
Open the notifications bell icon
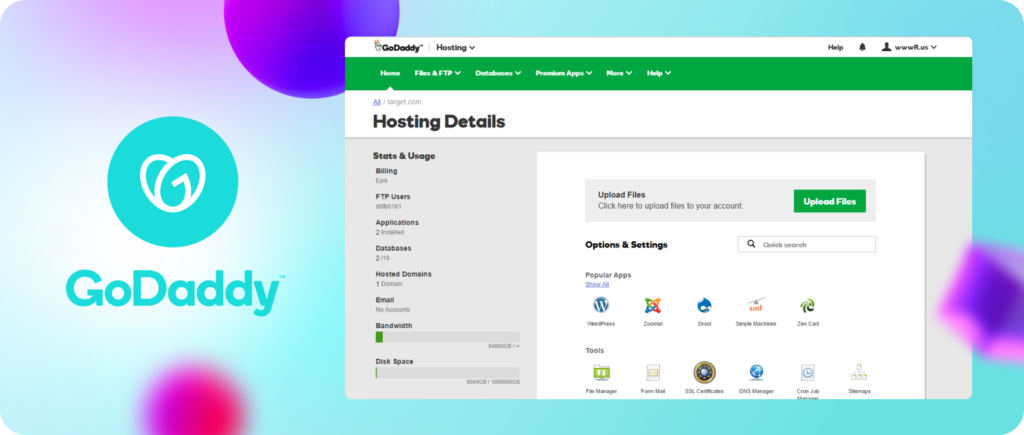point(862,47)
